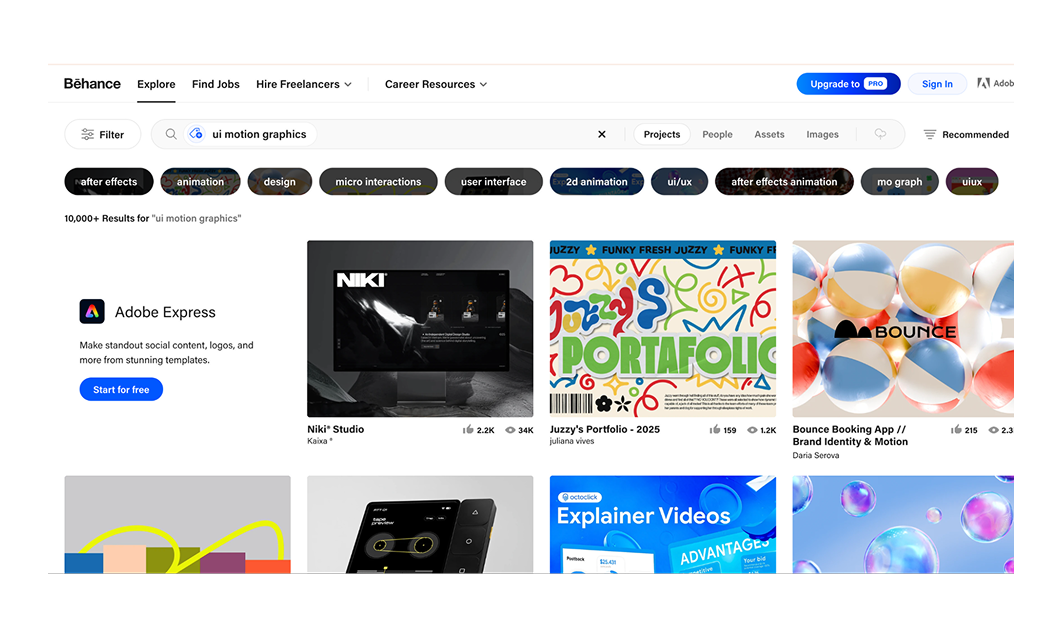Click the icon after Images tab
1062x637 pixels.
pos(880,134)
